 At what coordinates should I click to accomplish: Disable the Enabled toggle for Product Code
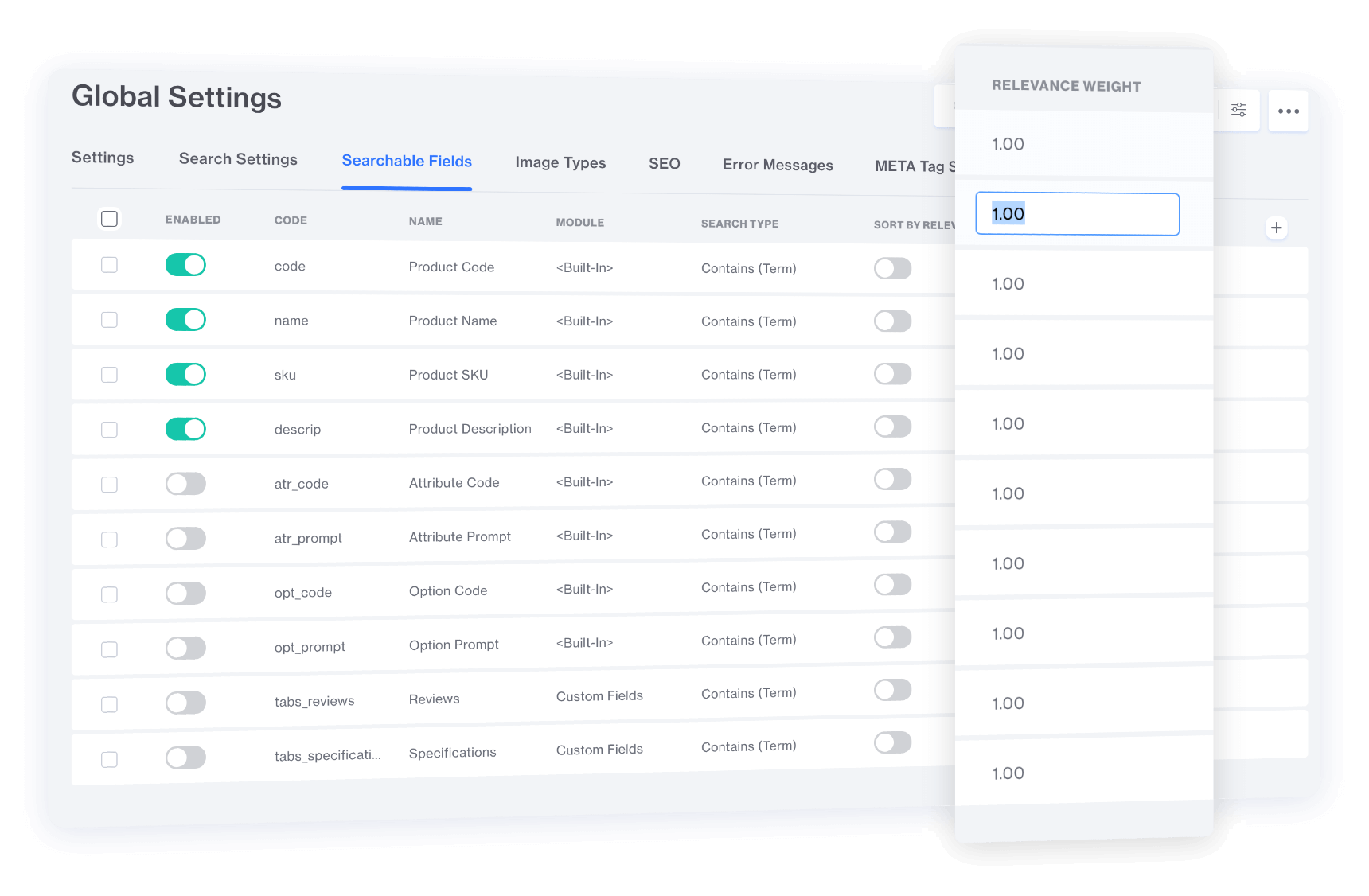tap(185, 265)
